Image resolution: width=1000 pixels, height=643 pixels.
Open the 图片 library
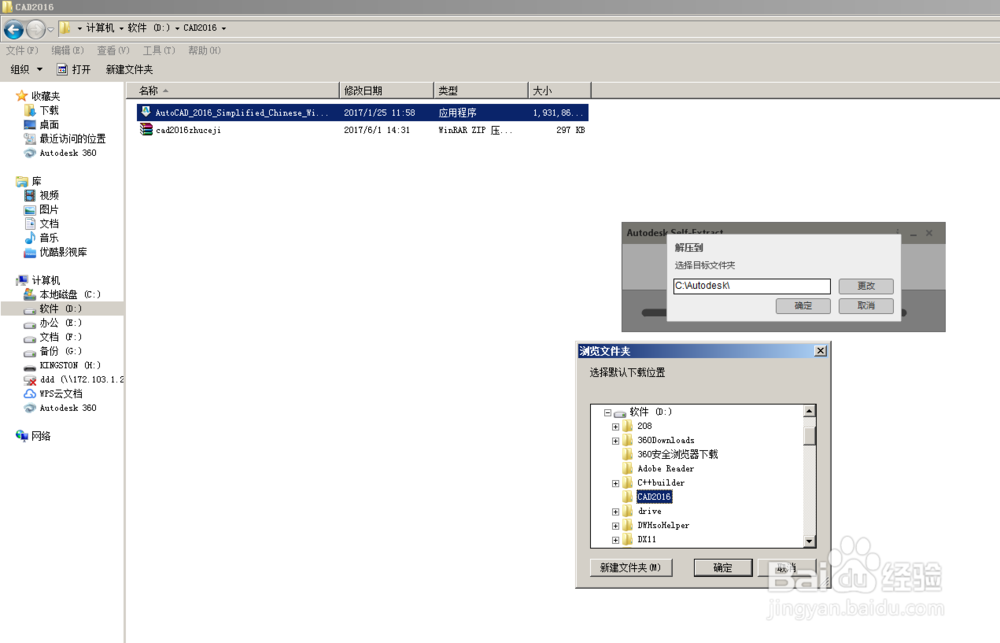[x=49, y=209]
